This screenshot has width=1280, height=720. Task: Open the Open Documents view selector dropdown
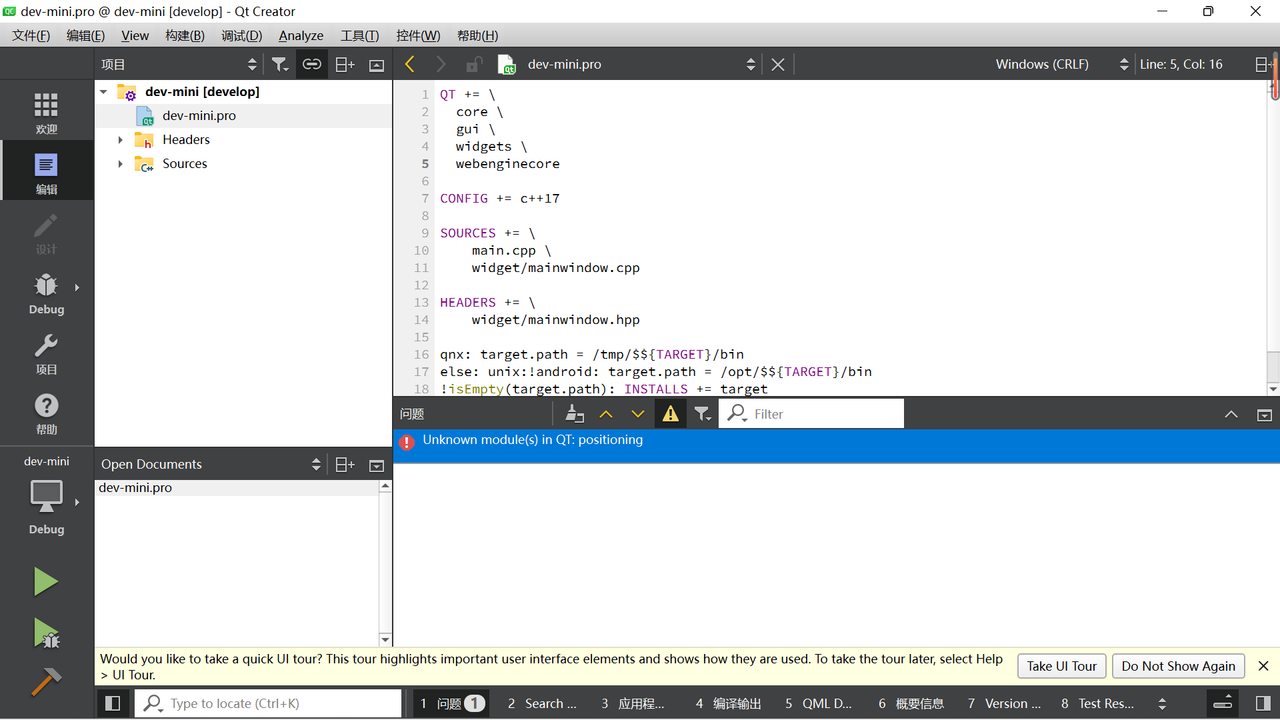coord(211,464)
